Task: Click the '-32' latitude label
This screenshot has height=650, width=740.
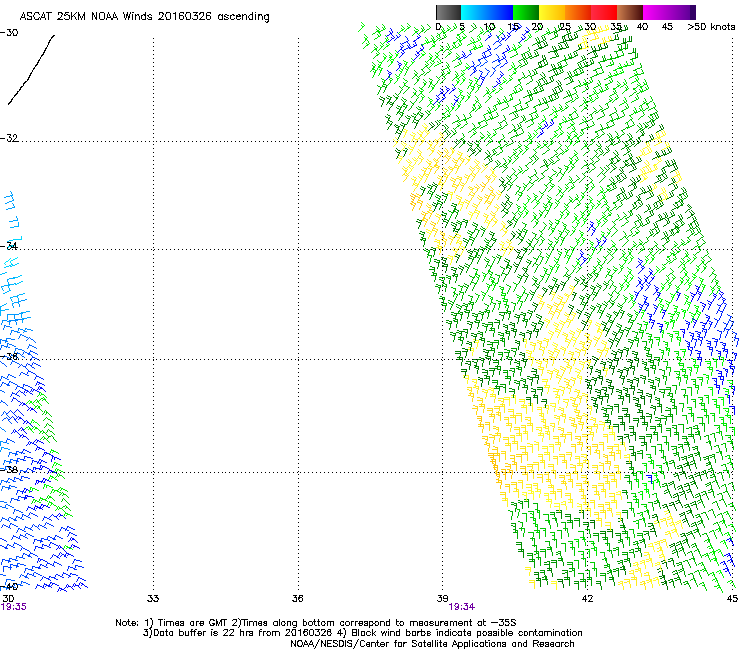Action: pyautogui.click(x=9, y=138)
